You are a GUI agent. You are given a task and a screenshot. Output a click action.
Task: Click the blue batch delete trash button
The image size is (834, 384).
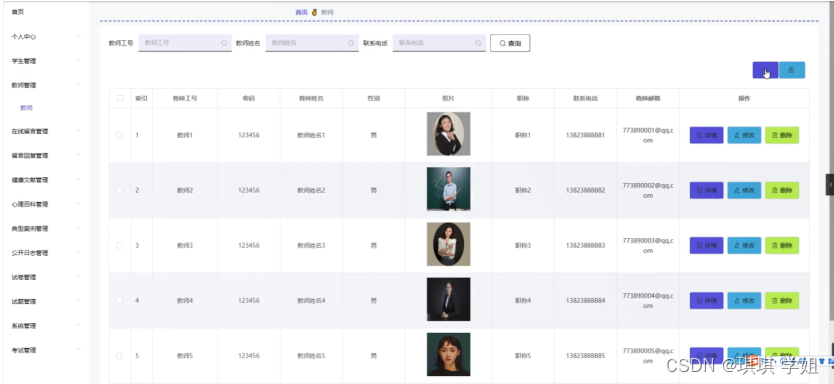791,70
